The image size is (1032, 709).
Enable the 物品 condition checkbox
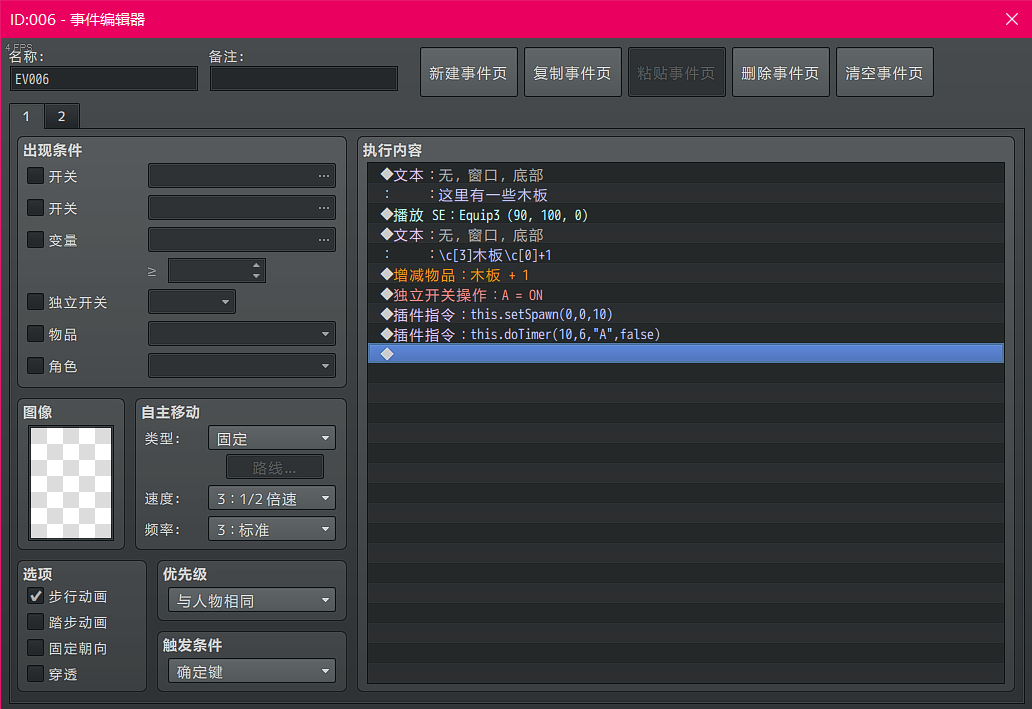[36, 334]
